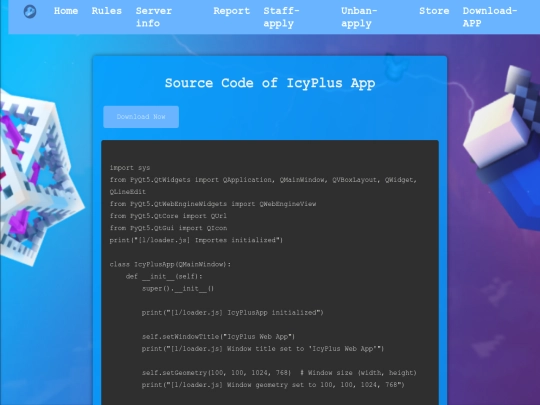540x405 pixels.
Task: Click the print 'Window geometry set' line
Action: (273, 385)
